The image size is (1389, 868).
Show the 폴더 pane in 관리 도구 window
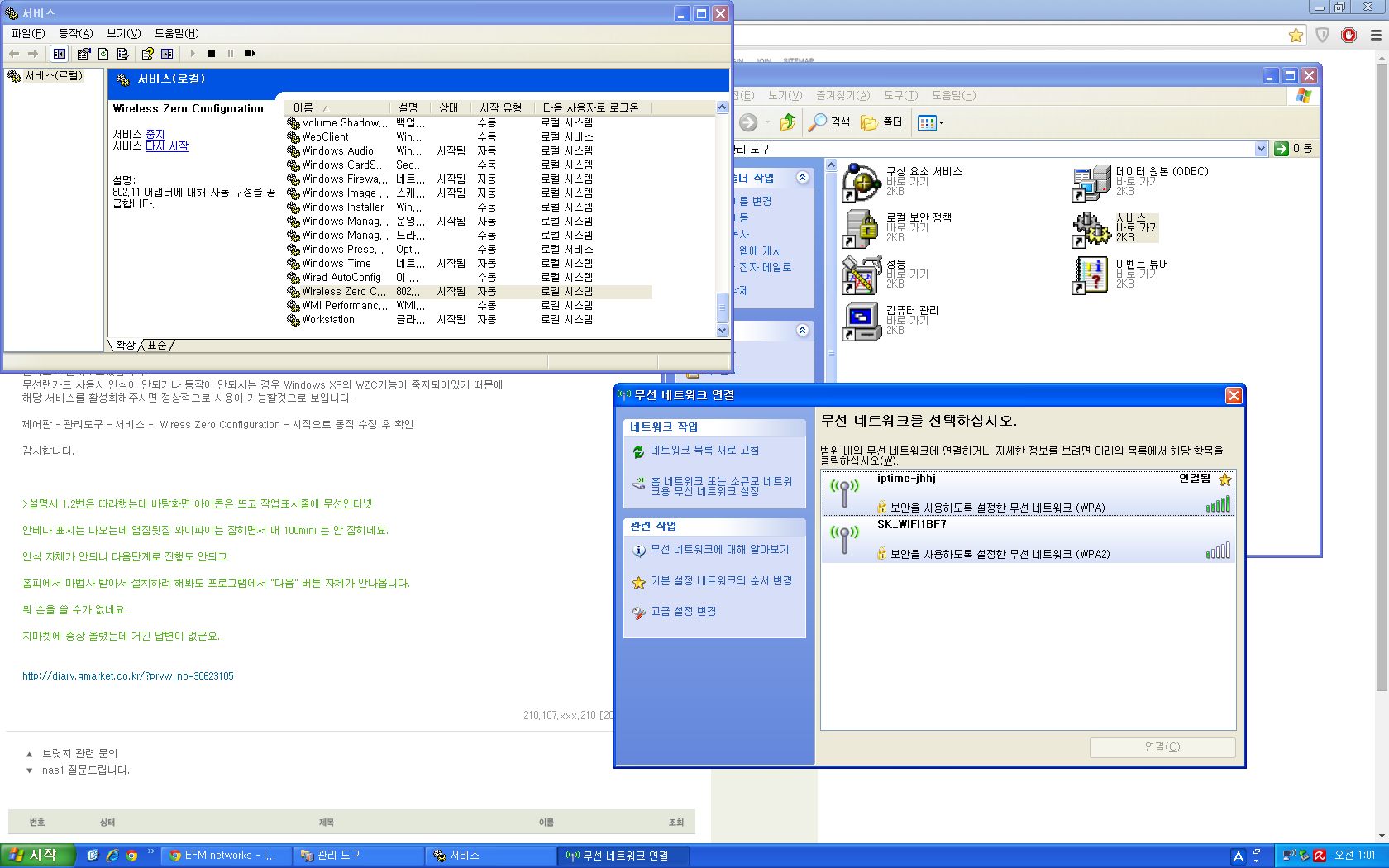pyautogui.click(x=881, y=122)
